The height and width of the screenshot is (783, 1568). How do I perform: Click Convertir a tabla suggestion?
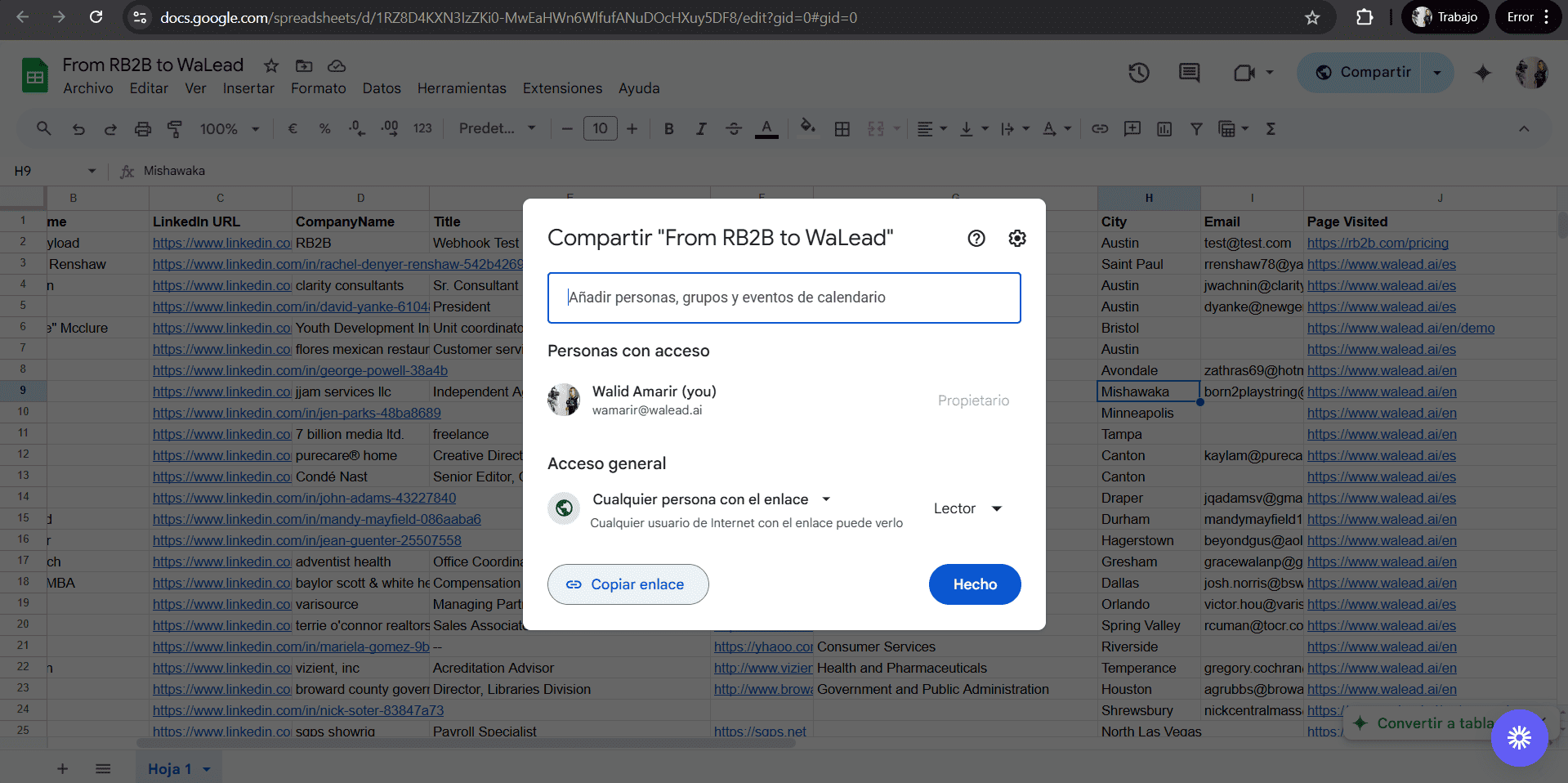(1426, 723)
